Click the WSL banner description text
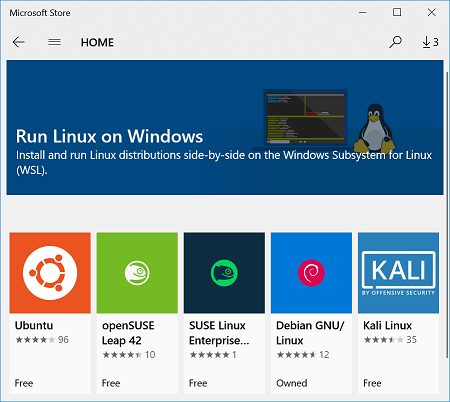The height and width of the screenshot is (402, 450). [224, 163]
